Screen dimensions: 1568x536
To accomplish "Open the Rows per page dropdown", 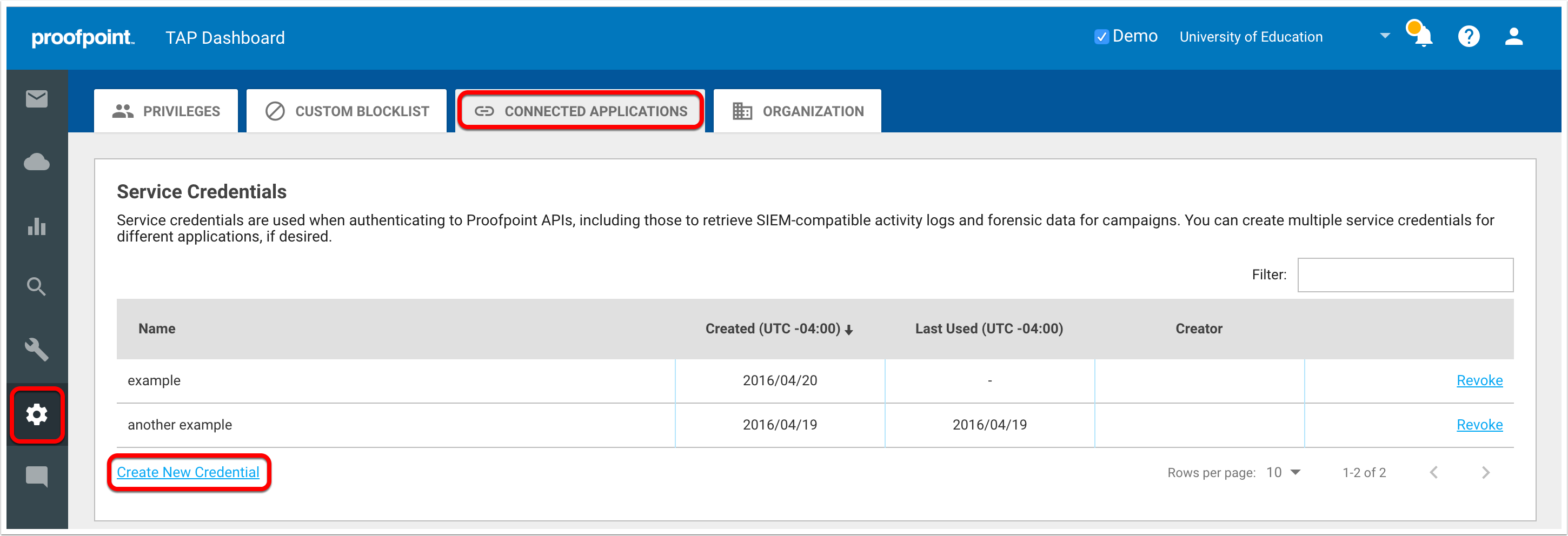I will coord(1283,472).
